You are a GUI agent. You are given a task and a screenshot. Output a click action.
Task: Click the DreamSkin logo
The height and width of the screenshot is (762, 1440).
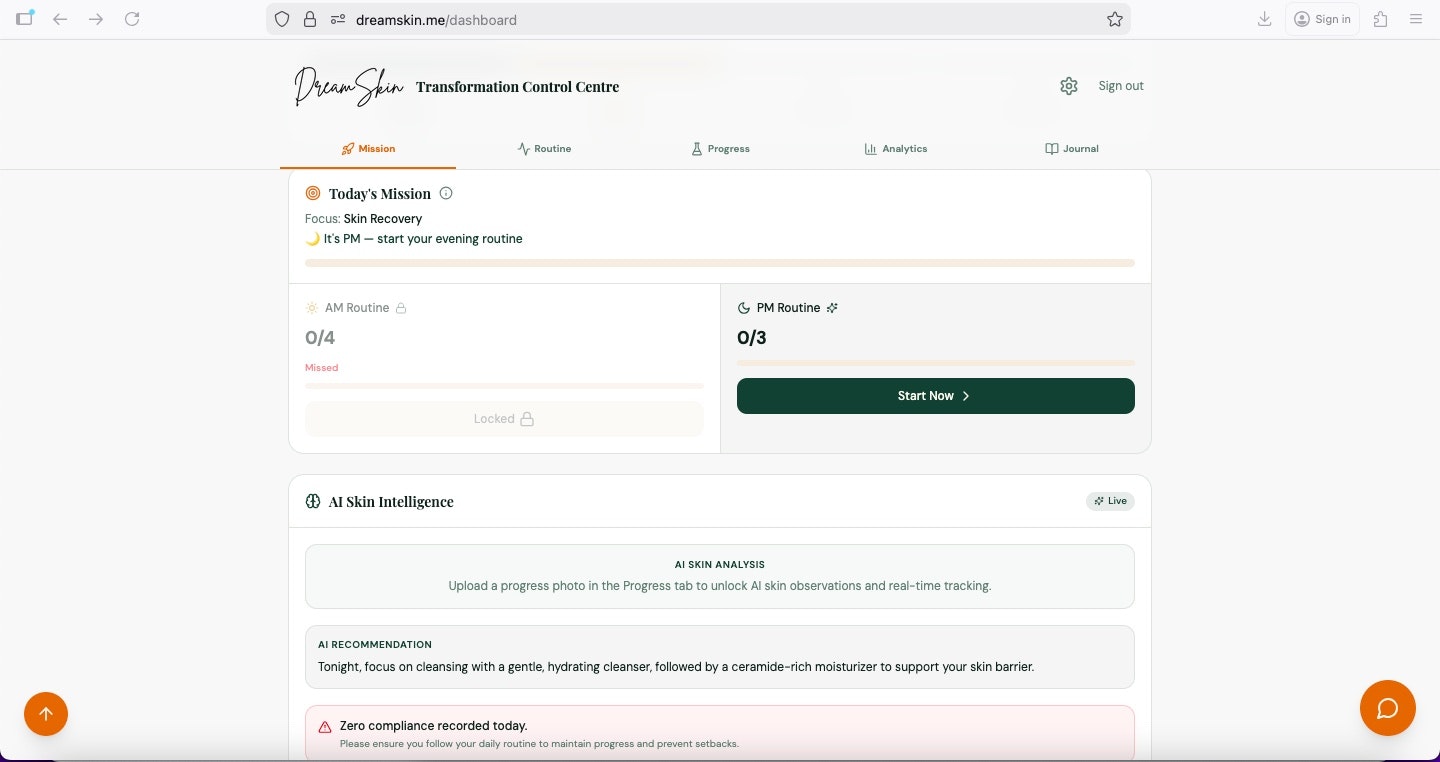click(348, 87)
